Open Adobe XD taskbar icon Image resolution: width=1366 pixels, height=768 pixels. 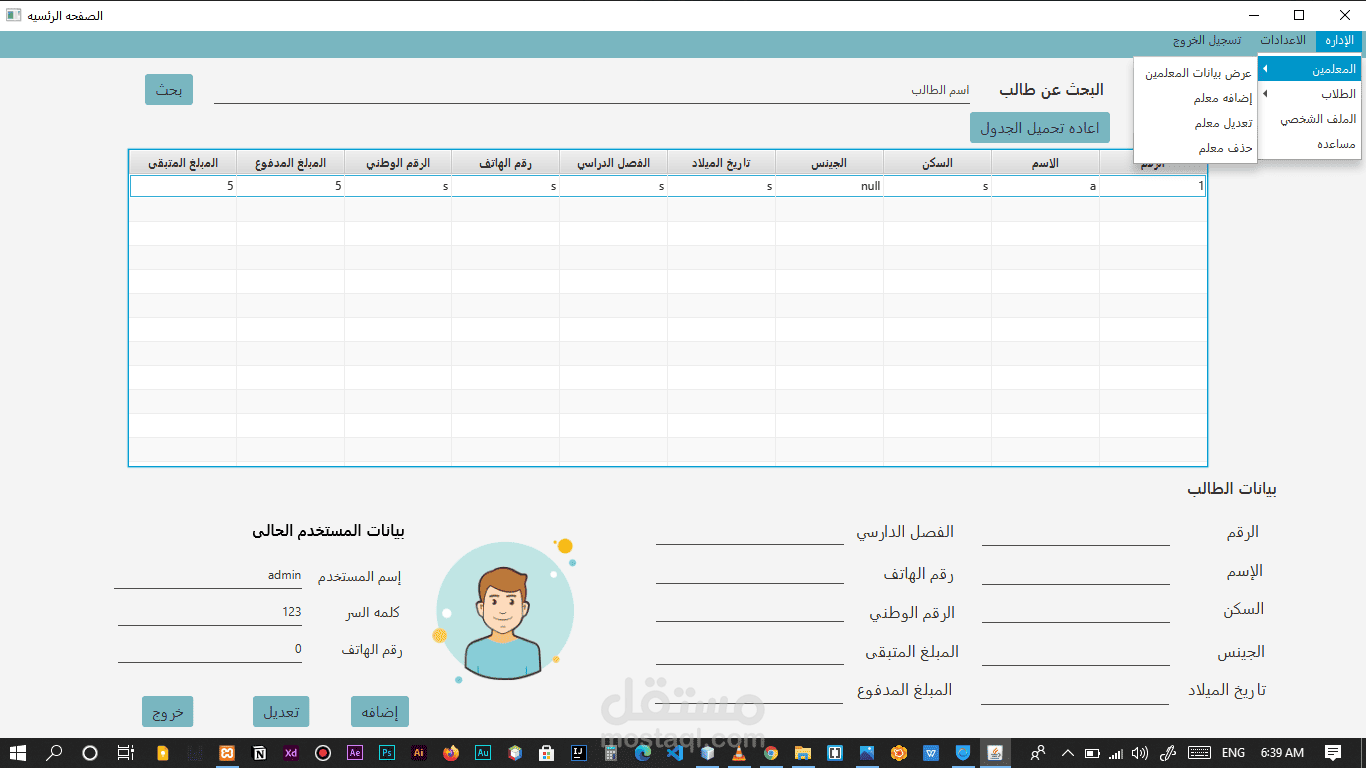click(x=291, y=753)
